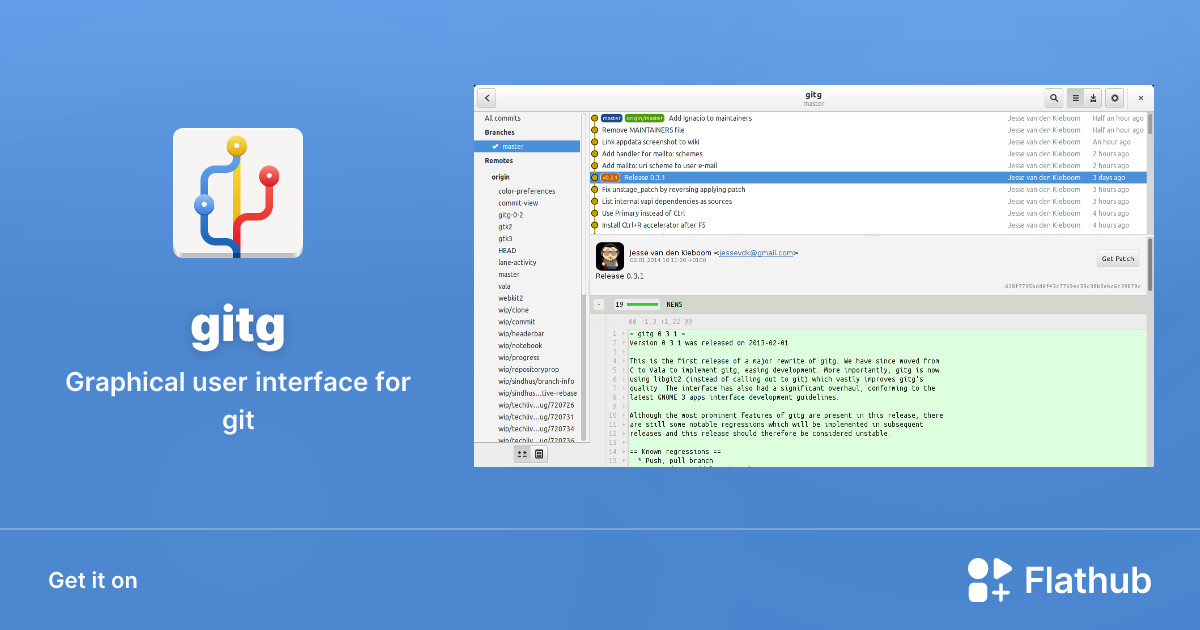
Task: Switch to the commit download-arrow view icon
Action: click(1093, 98)
